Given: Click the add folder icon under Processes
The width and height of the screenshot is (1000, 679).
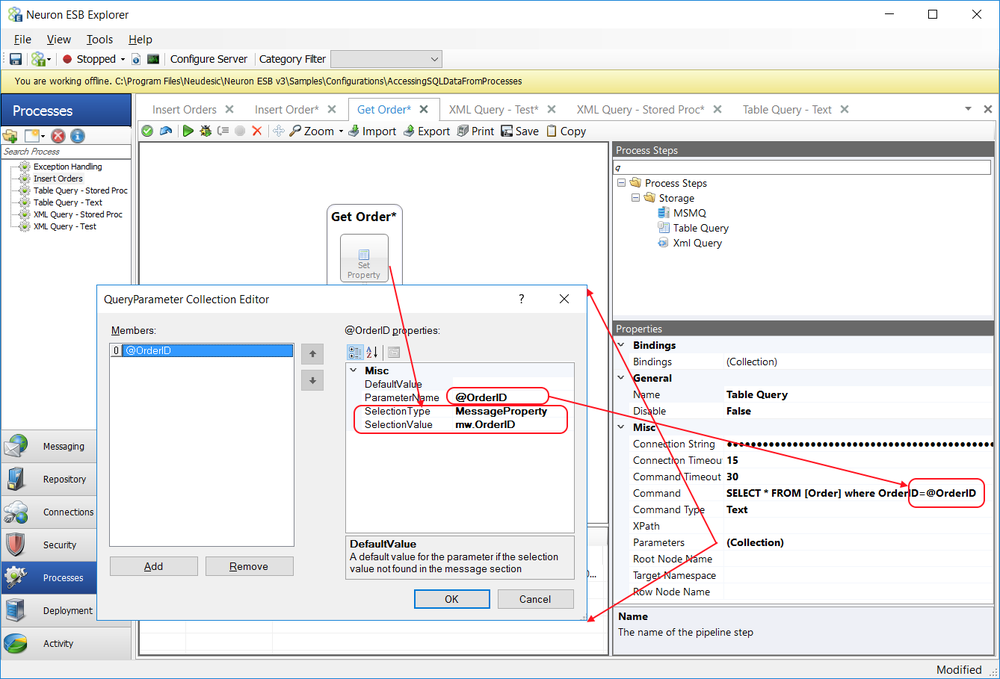Looking at the screenshot, I should click(x=10, y=136).
